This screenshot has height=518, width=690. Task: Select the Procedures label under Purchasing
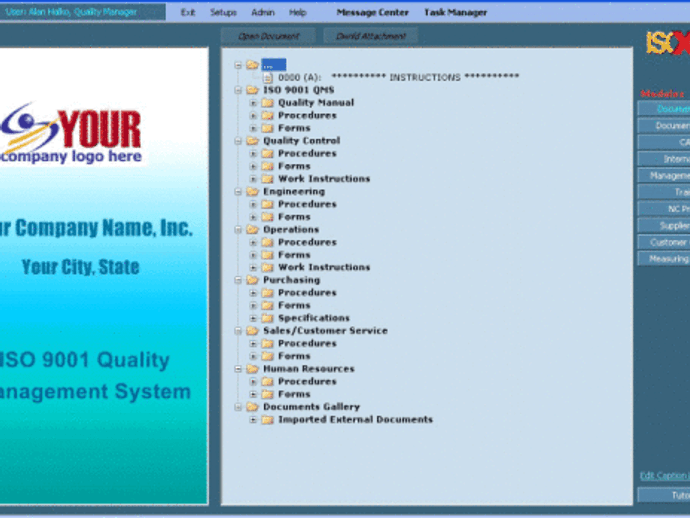pos(307,293)
